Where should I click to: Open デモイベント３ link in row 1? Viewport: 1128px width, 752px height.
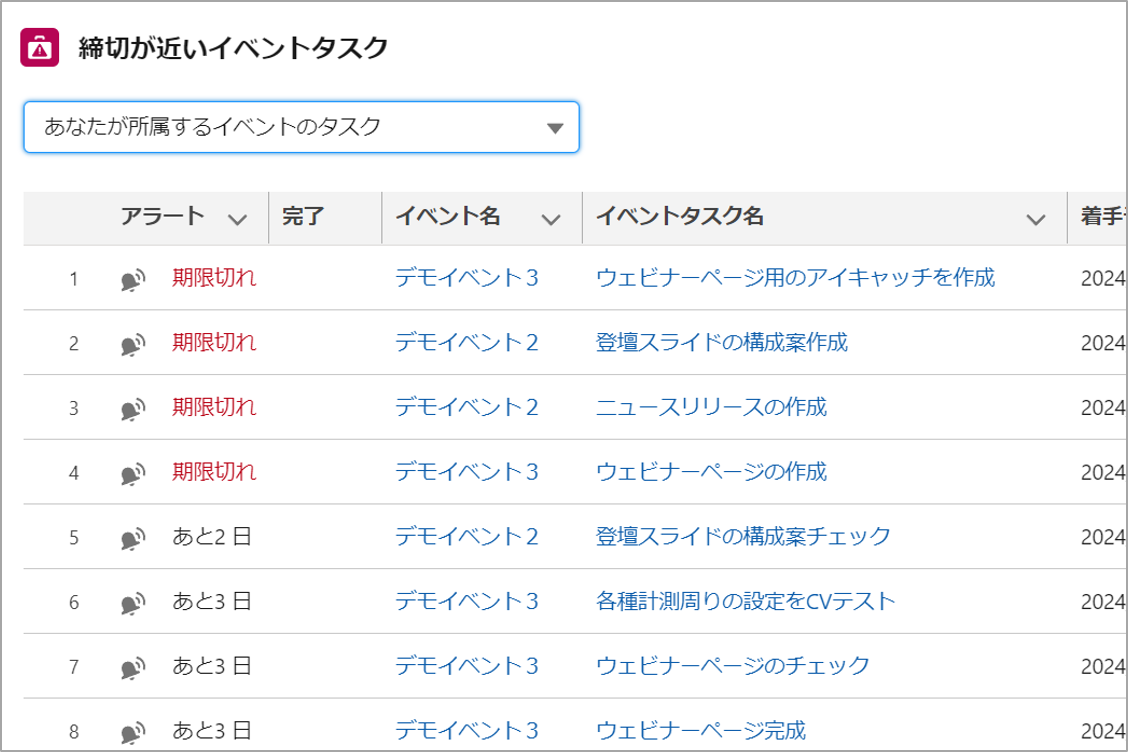coord(467,278)
